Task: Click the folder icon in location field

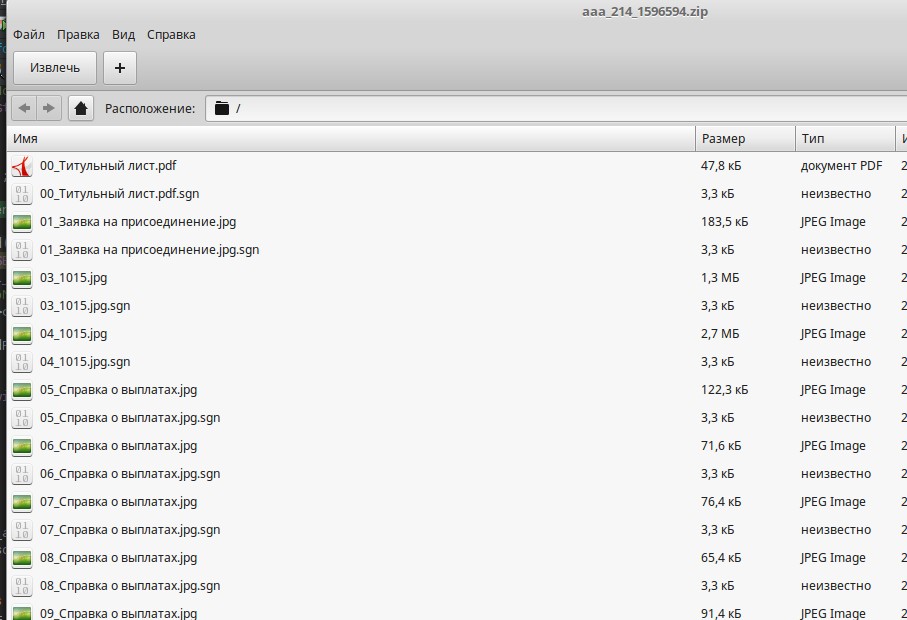Action: (222, 108)
